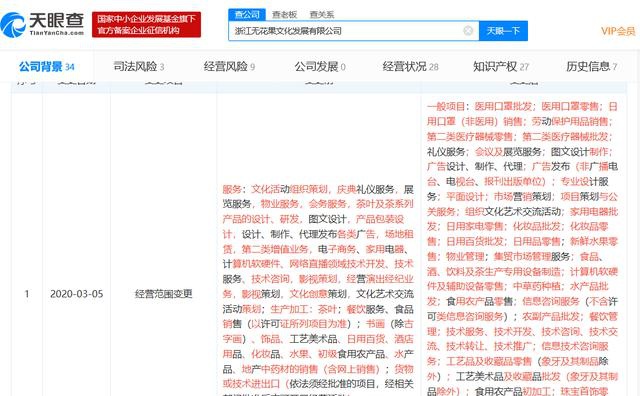Switch to the 查老板 search tab
The width and height of the screenshot is (640, 396).
(284, 15)
